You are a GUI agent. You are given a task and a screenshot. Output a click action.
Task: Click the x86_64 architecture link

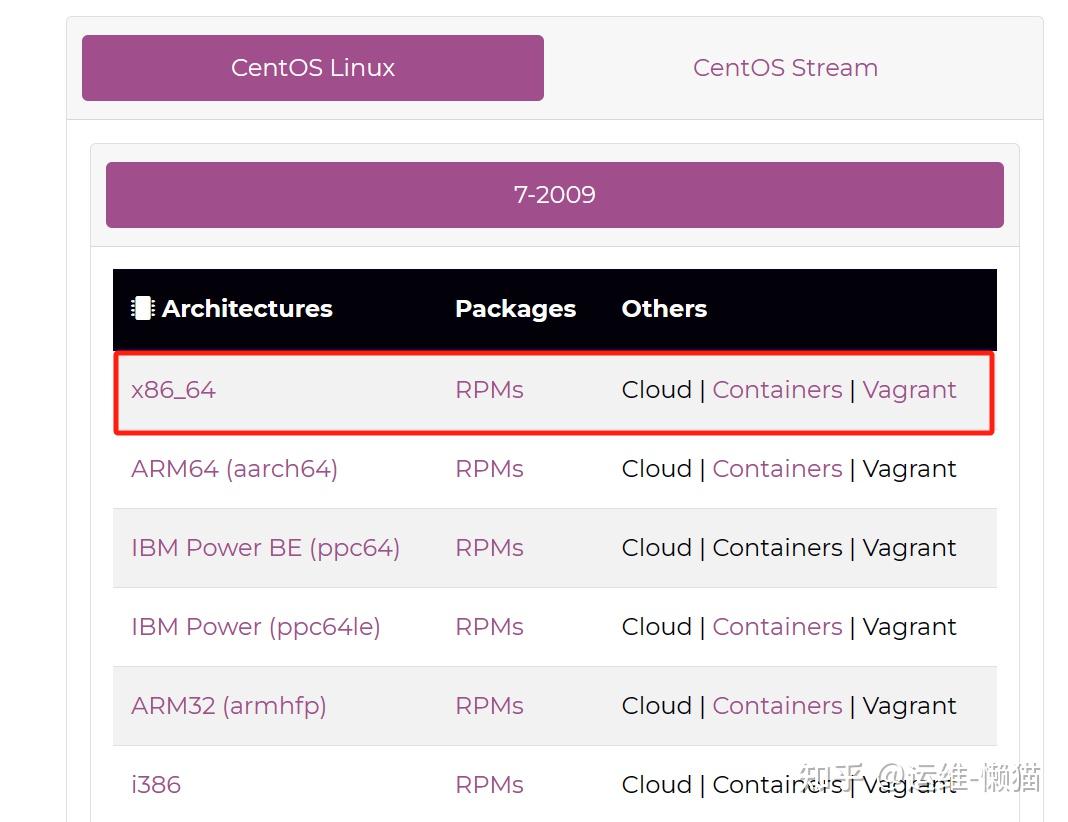click(173, 390)
